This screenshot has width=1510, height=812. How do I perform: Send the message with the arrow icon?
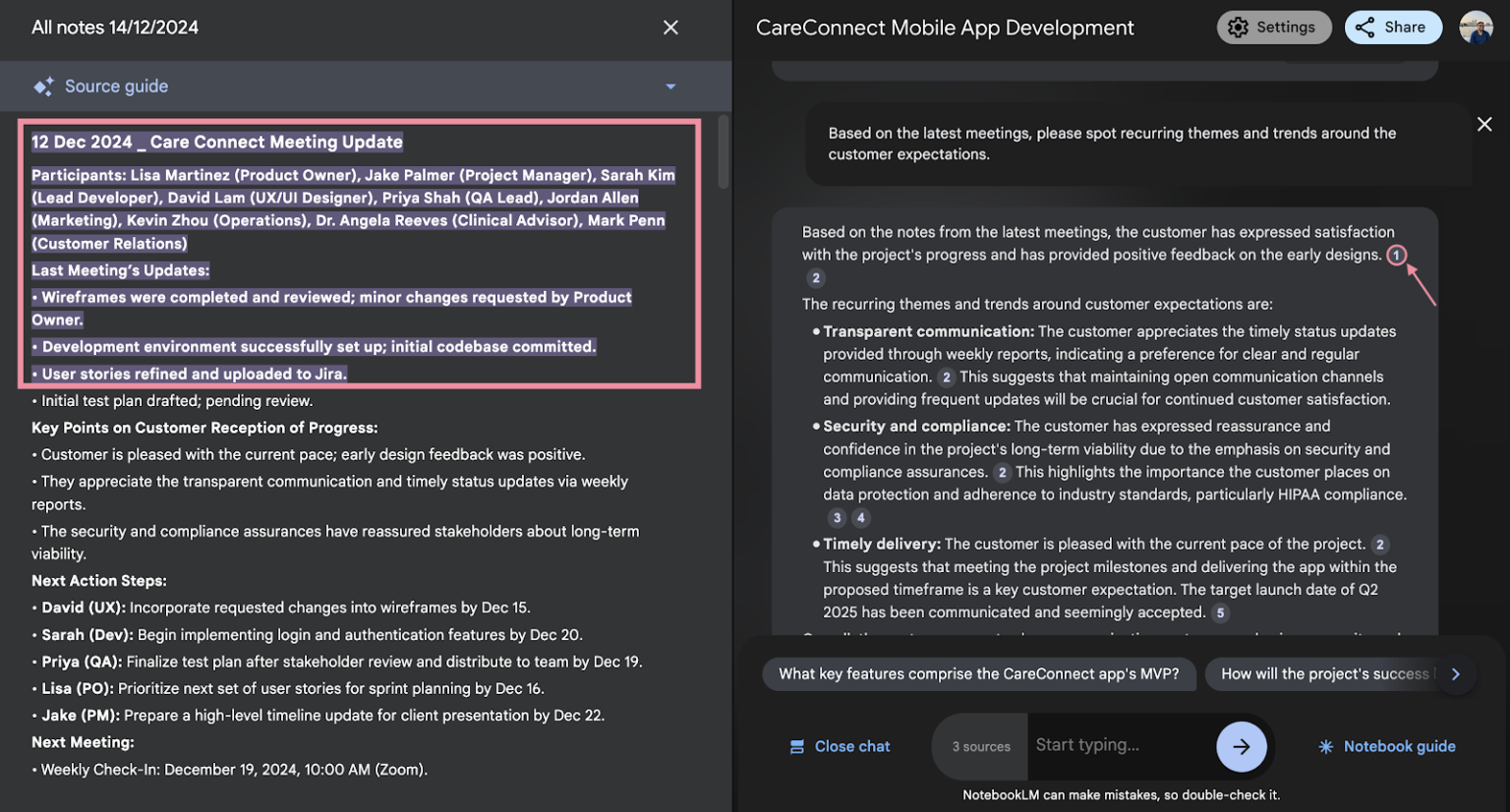[1241, 746]
